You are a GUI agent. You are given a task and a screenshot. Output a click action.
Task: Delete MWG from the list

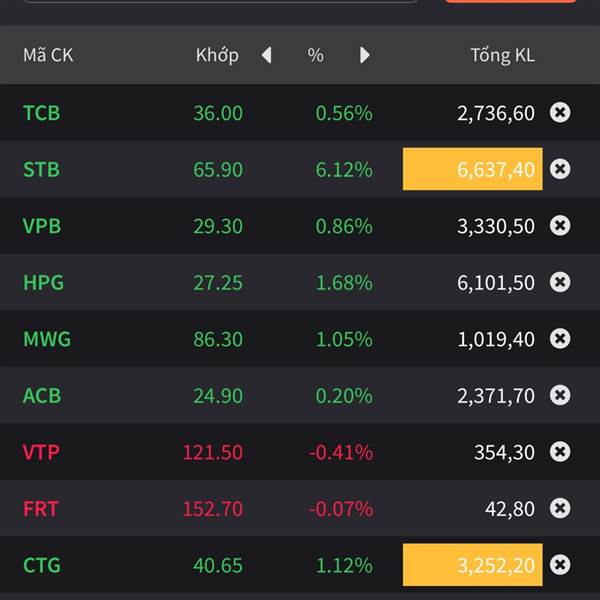point(560,339)
